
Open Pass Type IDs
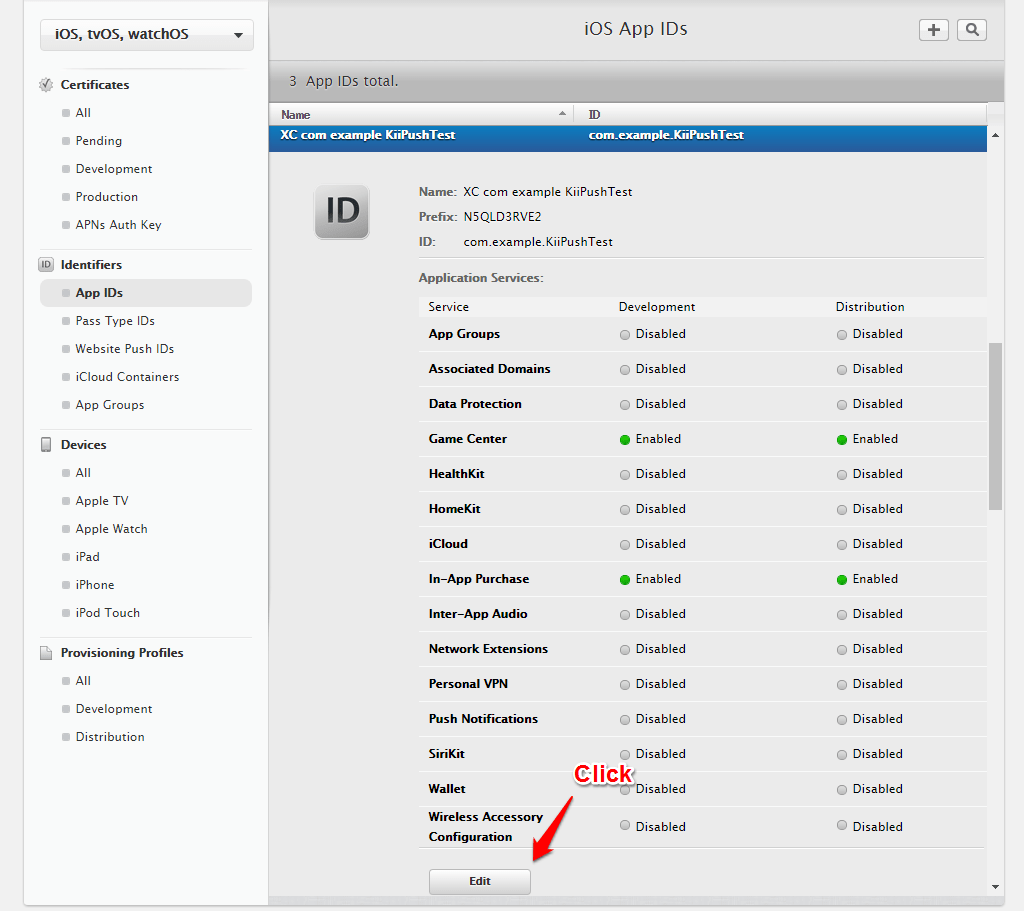(x=115, y=321)
